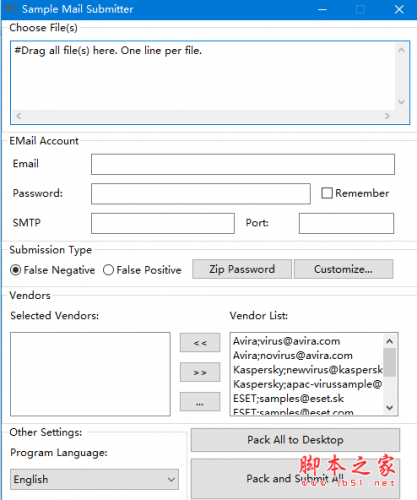Viewport: 417px width, 500px height.
Task: Click vendor list scroll up arrow
Action: pyautogui.click(x=389, y=341)
